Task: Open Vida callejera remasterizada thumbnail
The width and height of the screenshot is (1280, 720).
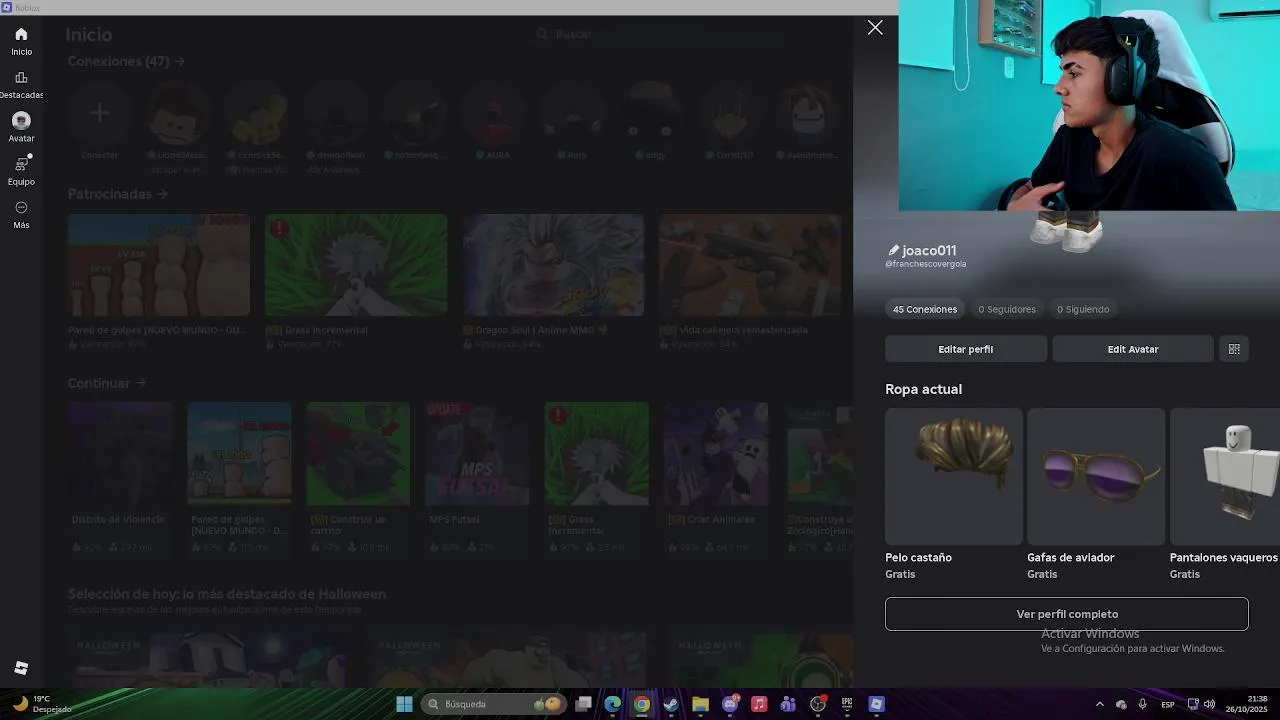Action: tap(750, 265)
